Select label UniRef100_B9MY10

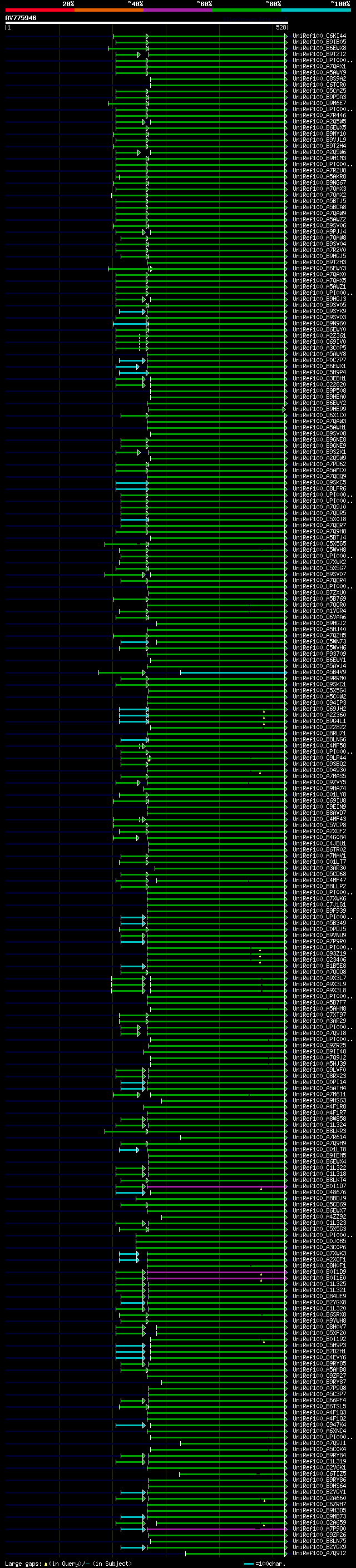(319, 134)
